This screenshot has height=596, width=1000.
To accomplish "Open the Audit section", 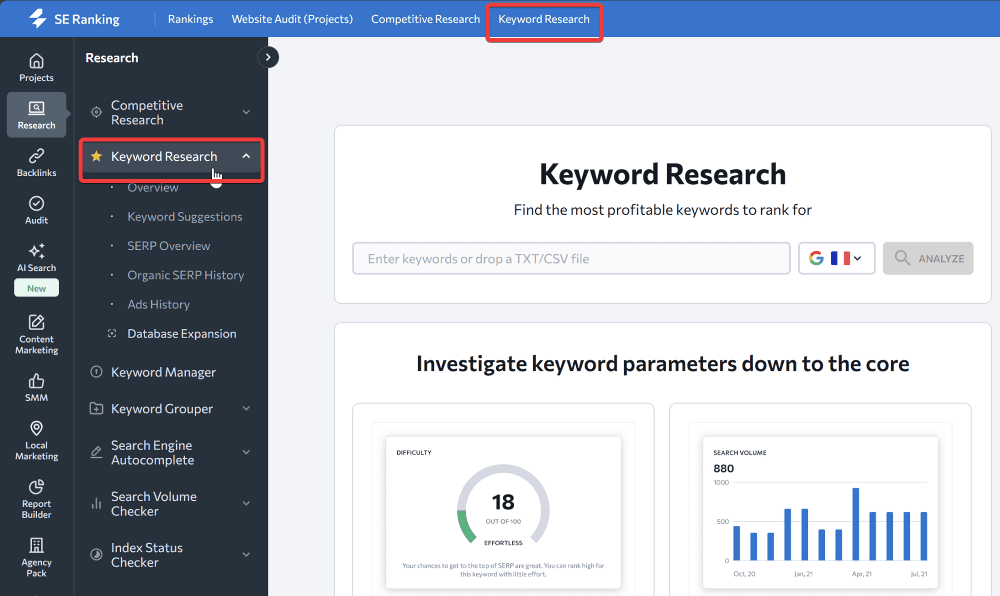I will tap(36, 210).
